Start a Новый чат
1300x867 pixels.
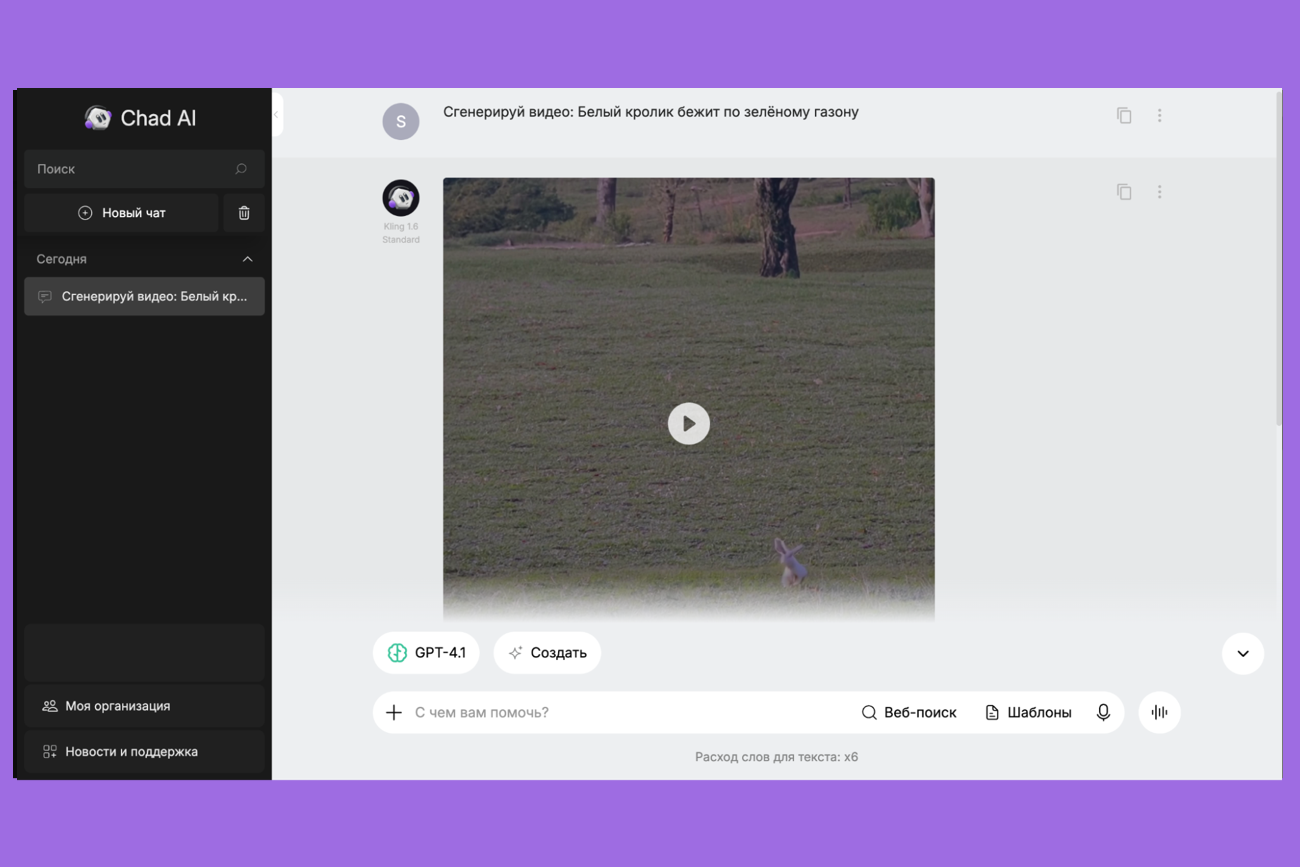121,213
